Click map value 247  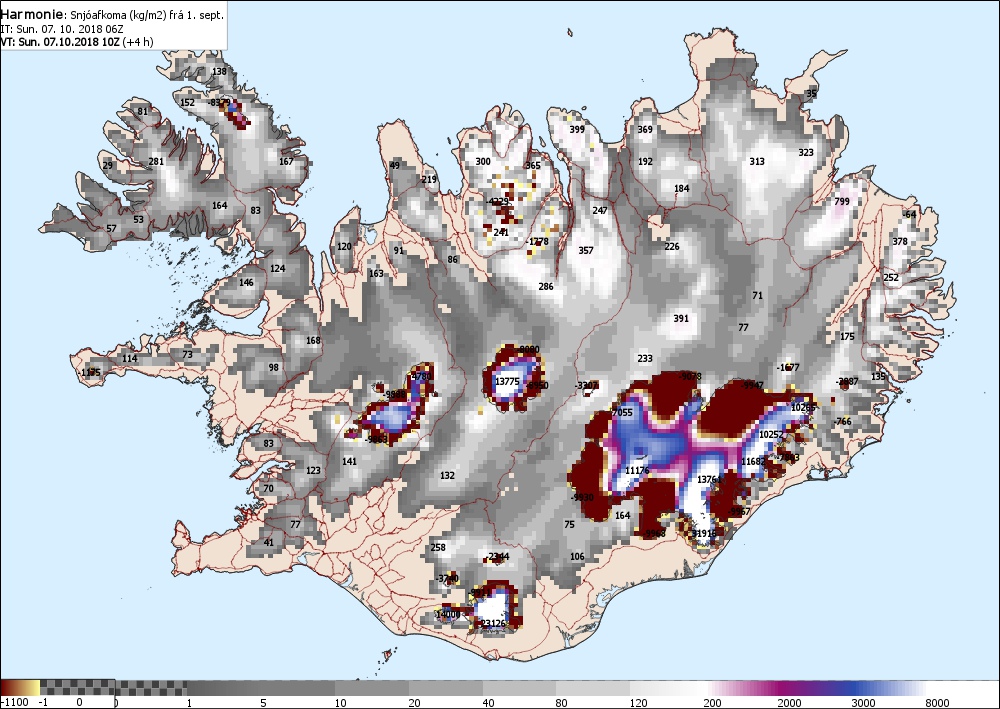click(599, 210)
